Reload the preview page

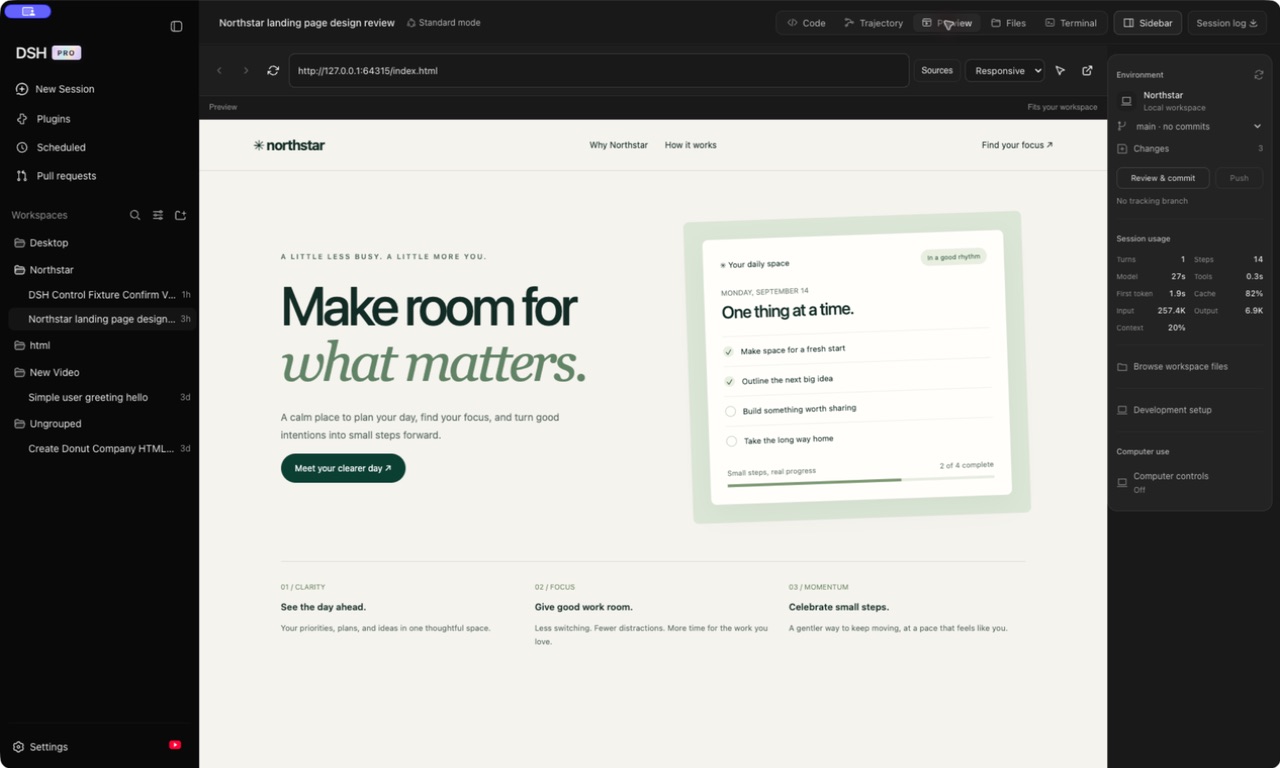(x=273, y=71)
